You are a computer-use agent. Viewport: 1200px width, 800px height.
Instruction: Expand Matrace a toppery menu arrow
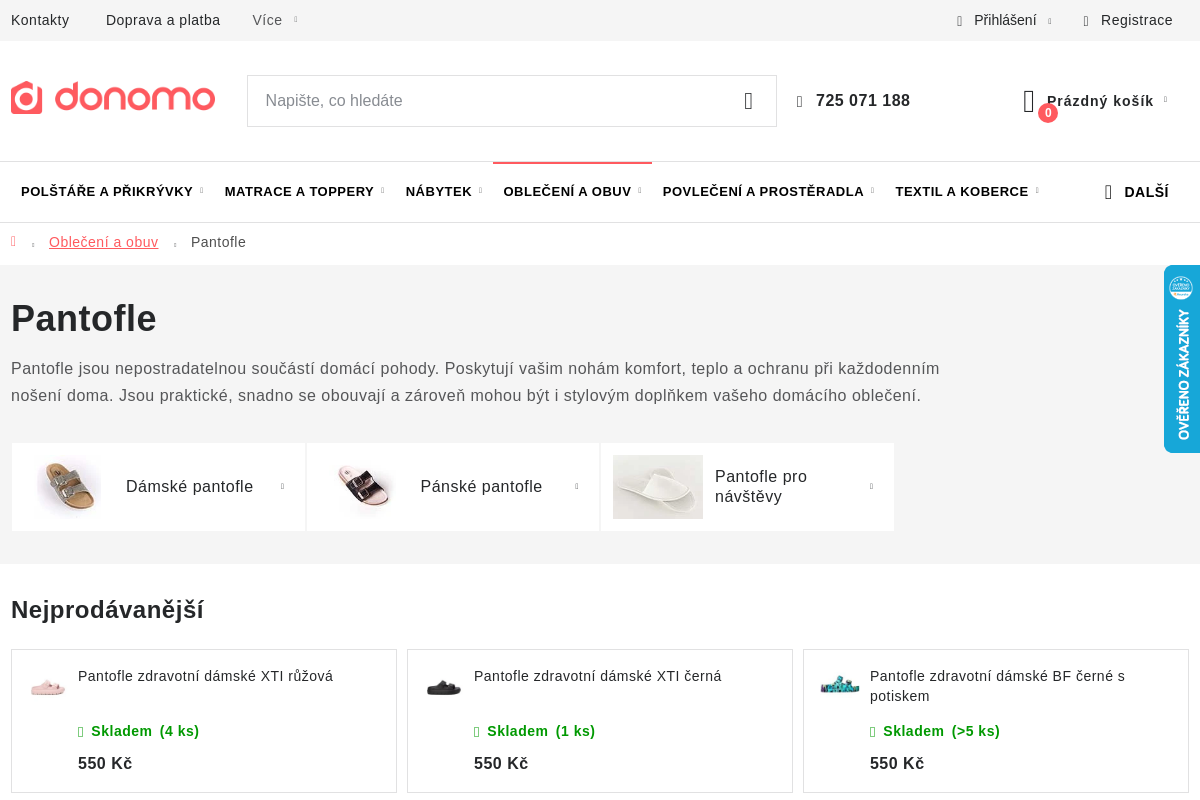click(x=382, y=190)
